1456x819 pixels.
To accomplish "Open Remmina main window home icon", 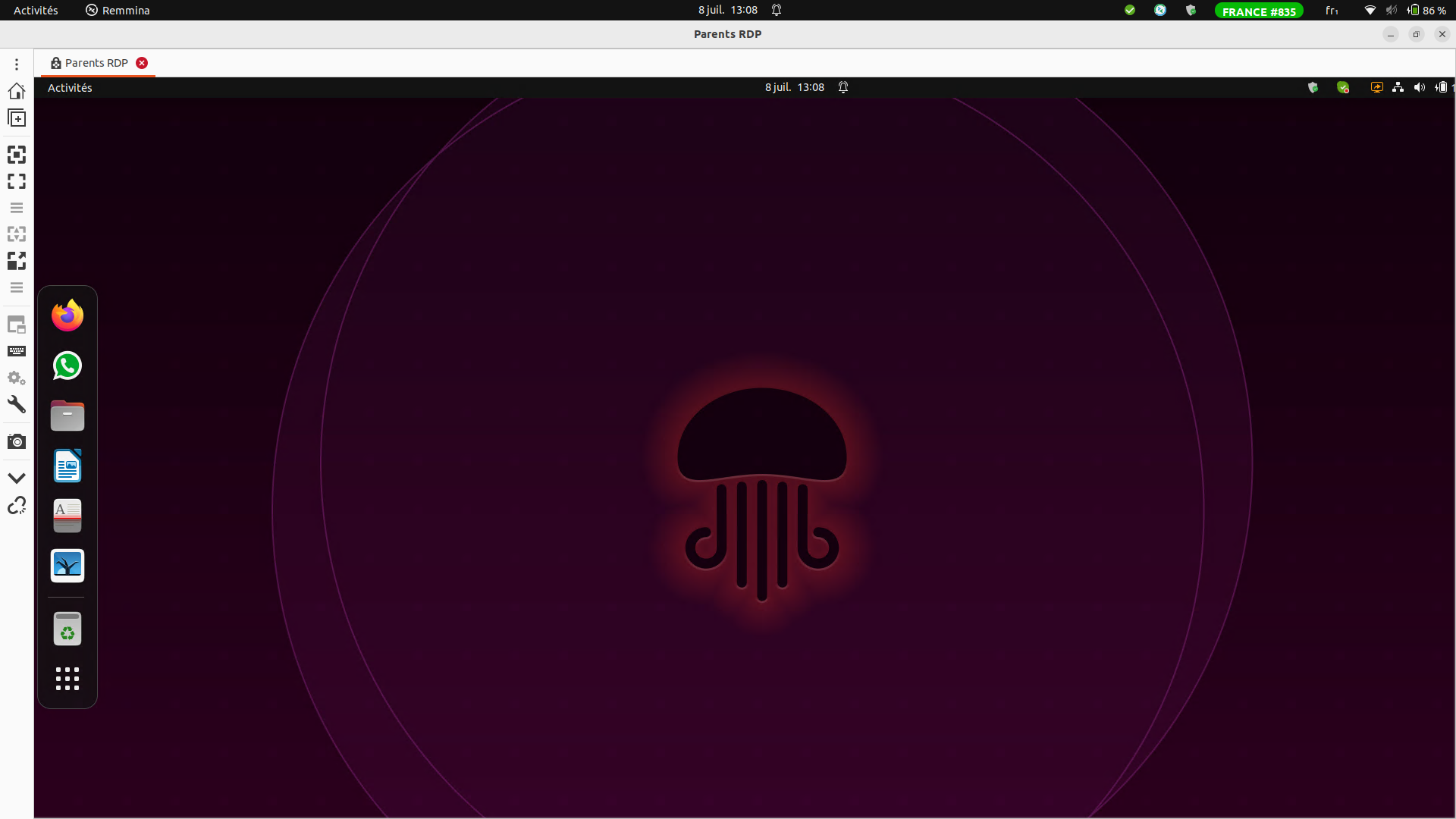I will tap(17, 91).
